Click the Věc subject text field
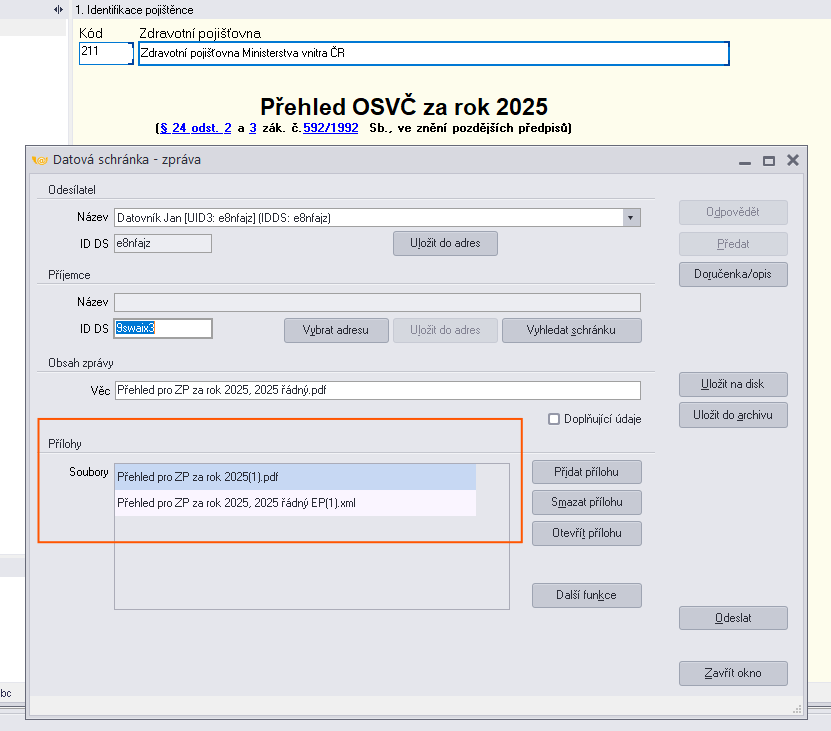This screenshot has height=731, width=831. [376, 390]
